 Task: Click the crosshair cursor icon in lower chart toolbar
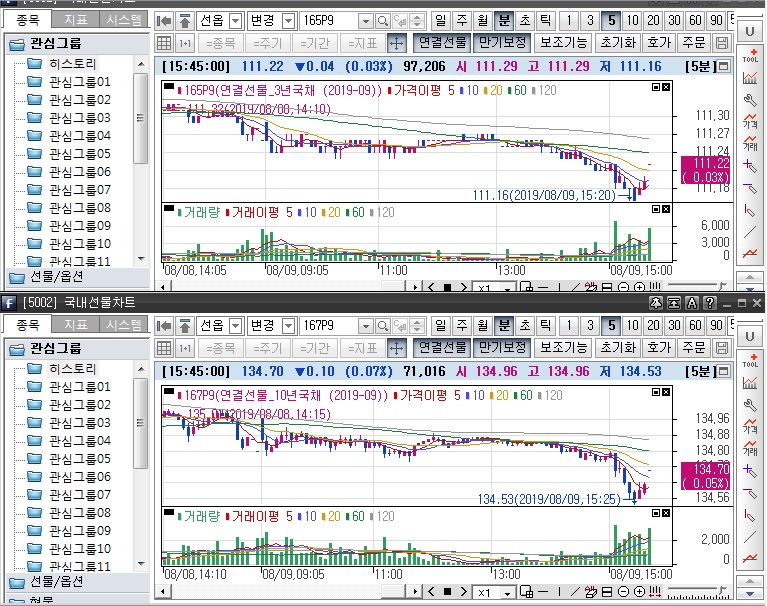pos(396,348)
